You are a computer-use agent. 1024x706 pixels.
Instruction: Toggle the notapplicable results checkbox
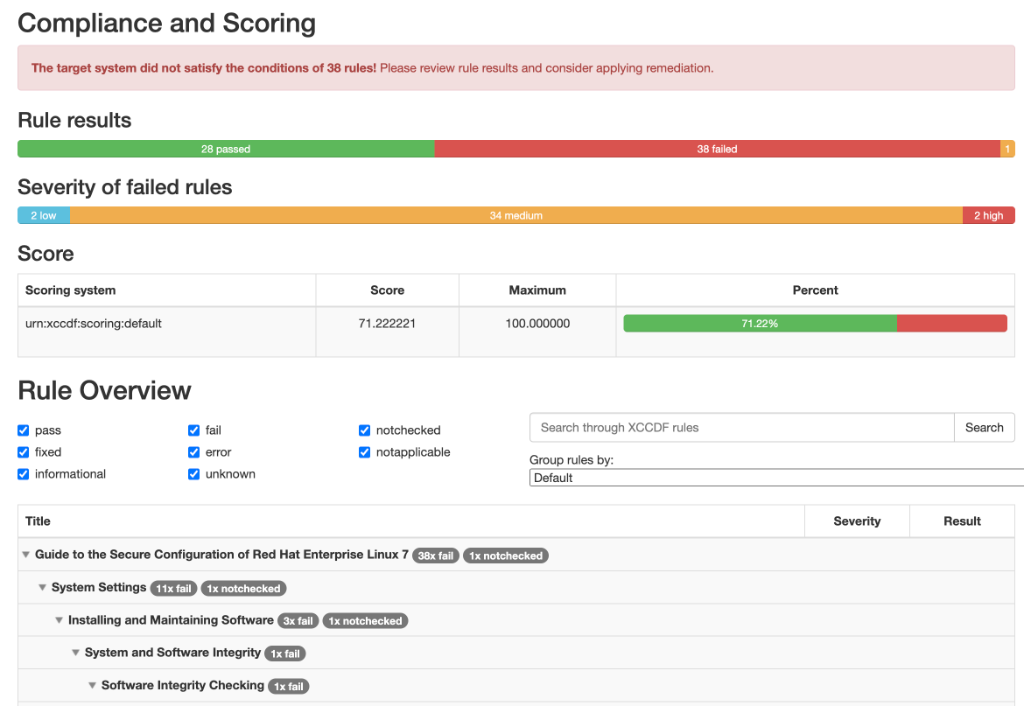(364, 452)
